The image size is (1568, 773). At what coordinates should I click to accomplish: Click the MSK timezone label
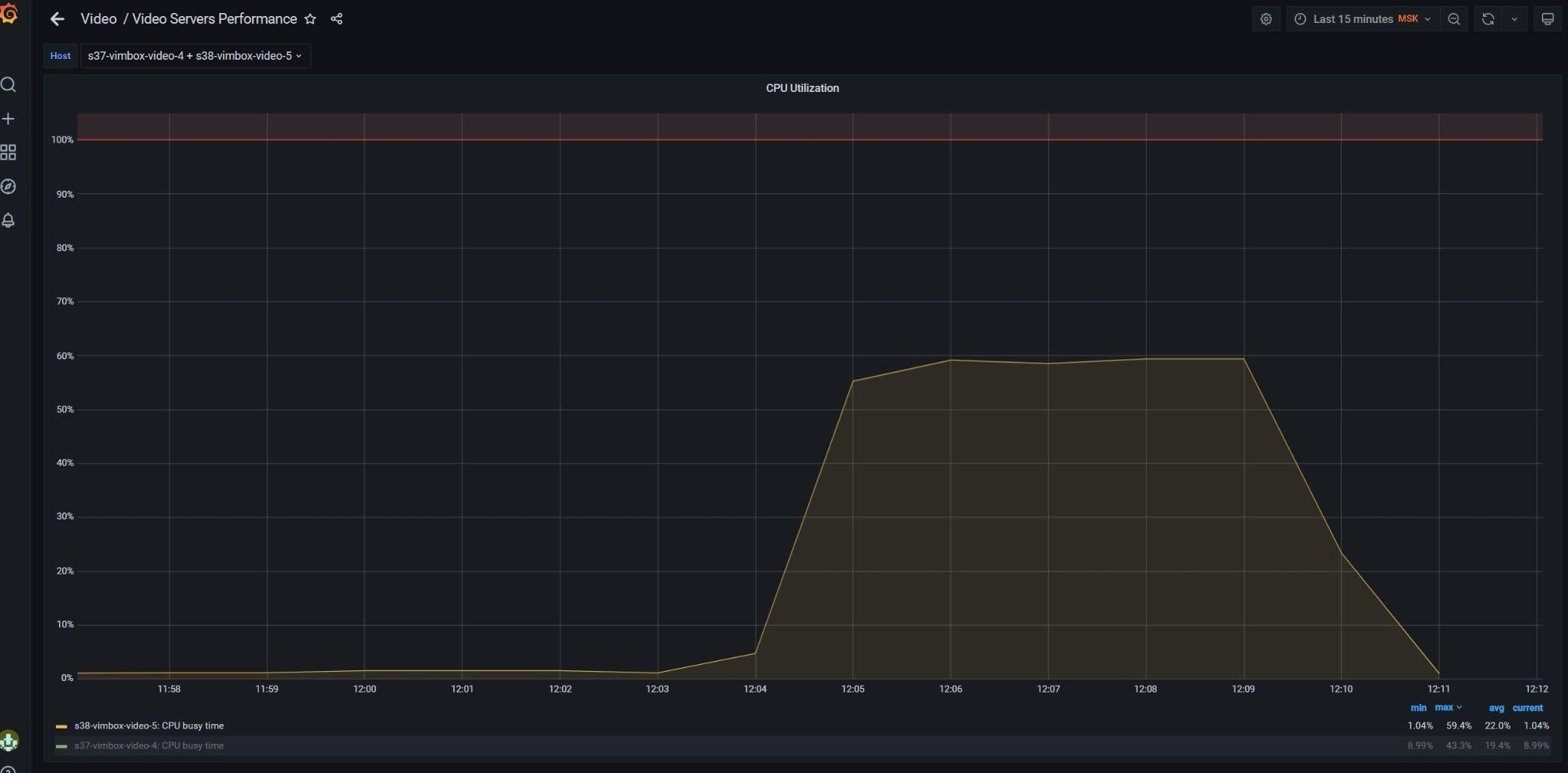point(1408,19)
